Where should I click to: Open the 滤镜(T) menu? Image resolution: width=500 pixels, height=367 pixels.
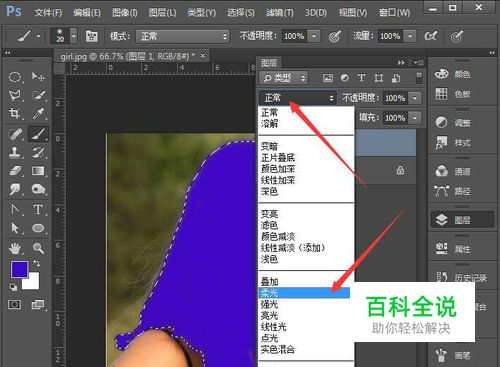point(280,13)
